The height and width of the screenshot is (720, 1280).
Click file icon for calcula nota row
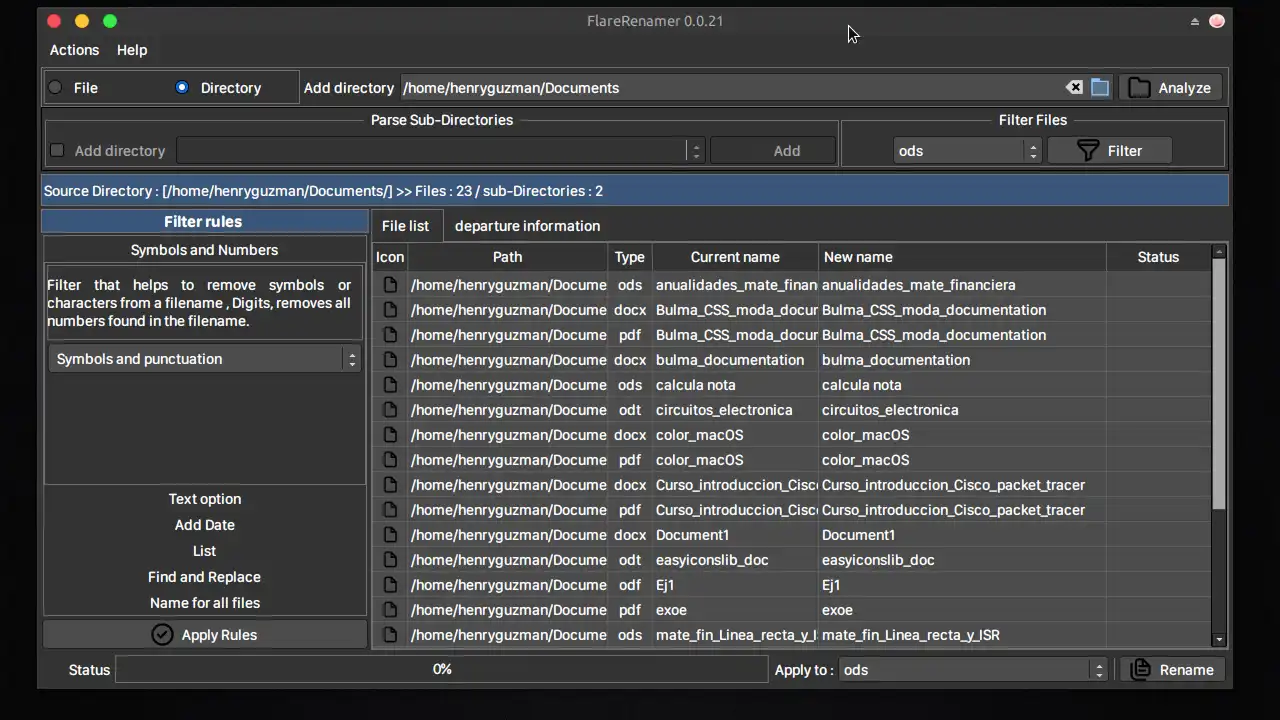point(390,385)
